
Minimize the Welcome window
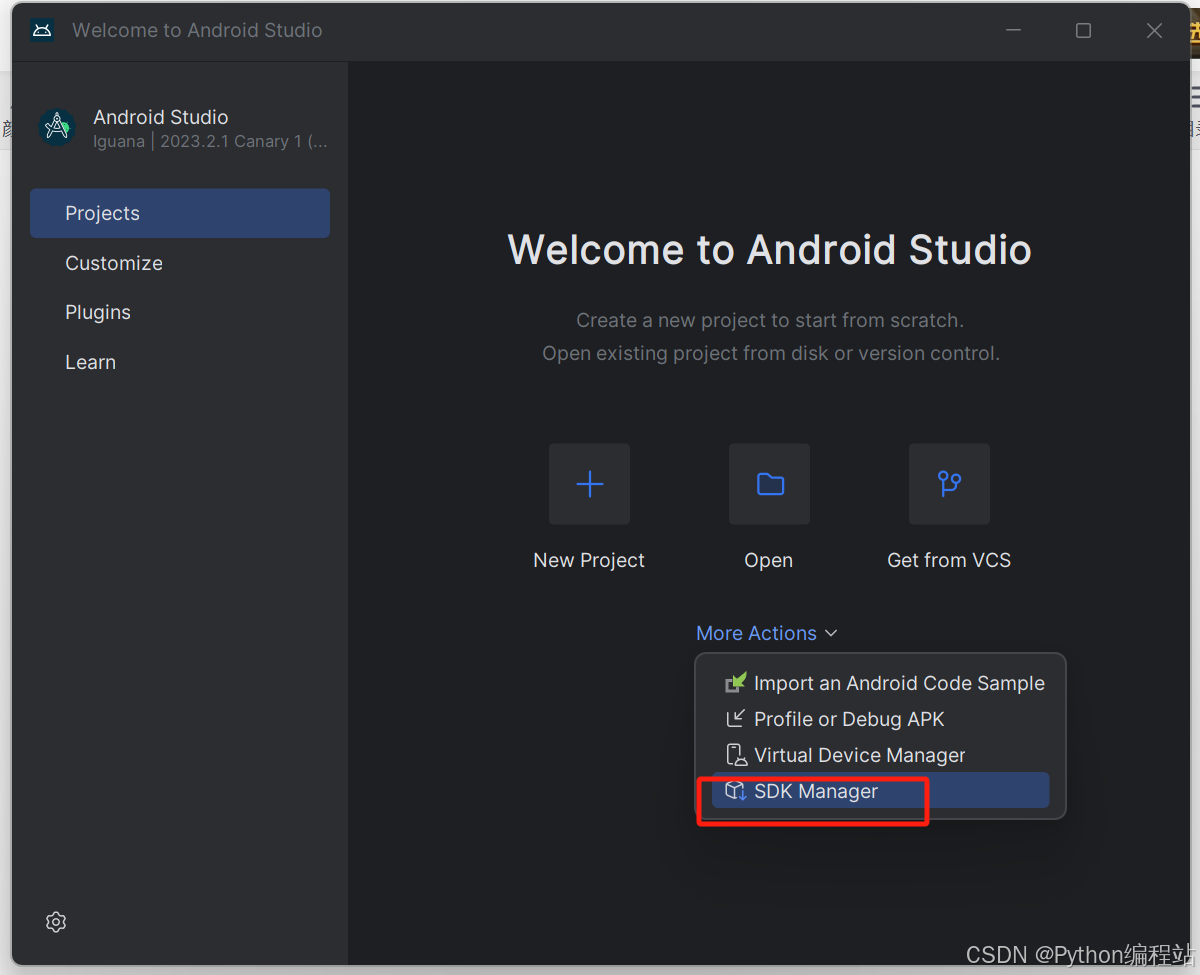coord(1014,31)
